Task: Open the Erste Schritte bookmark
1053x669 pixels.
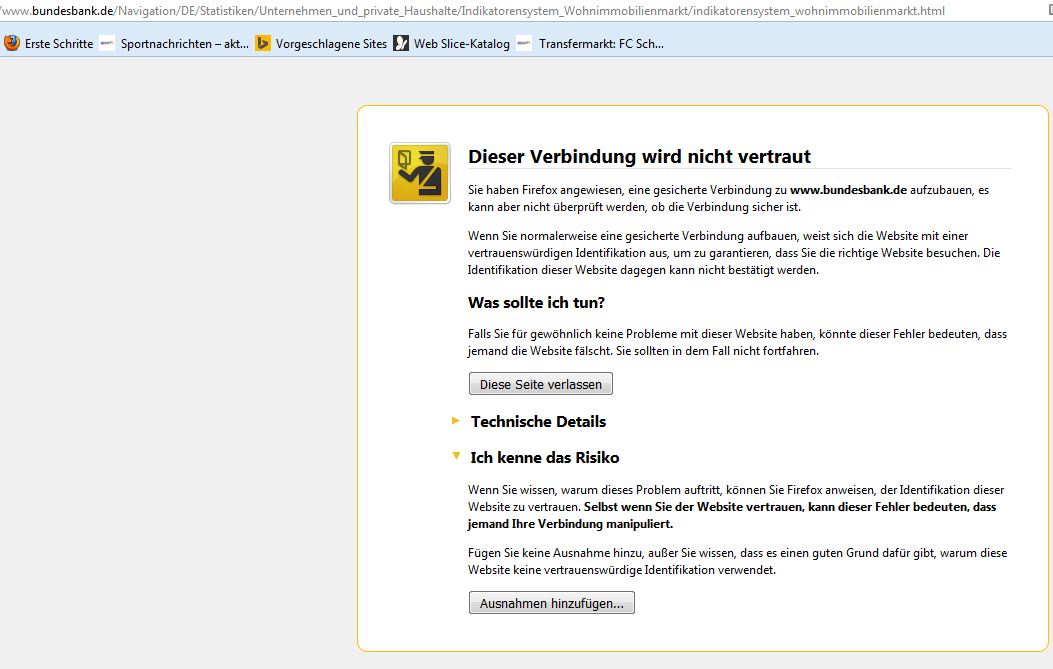Action: coord(59,44)
